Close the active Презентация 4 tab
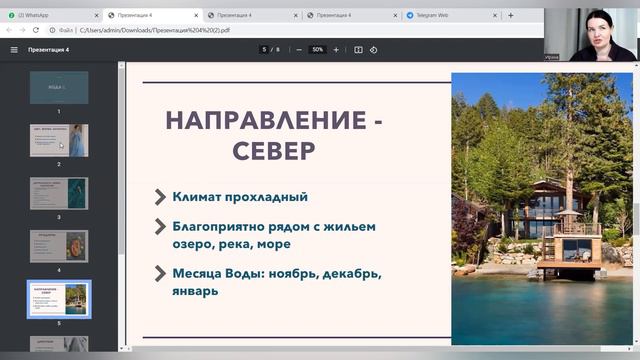This screenshot has height=360, width=640. (196, 16)
